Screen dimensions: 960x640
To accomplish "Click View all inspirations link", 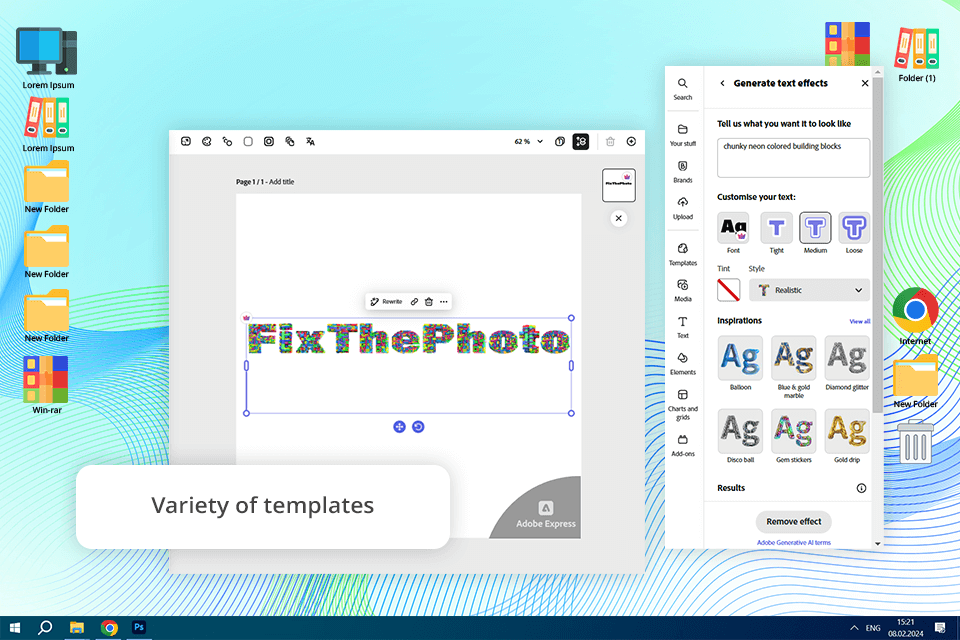I will (859, 322).
